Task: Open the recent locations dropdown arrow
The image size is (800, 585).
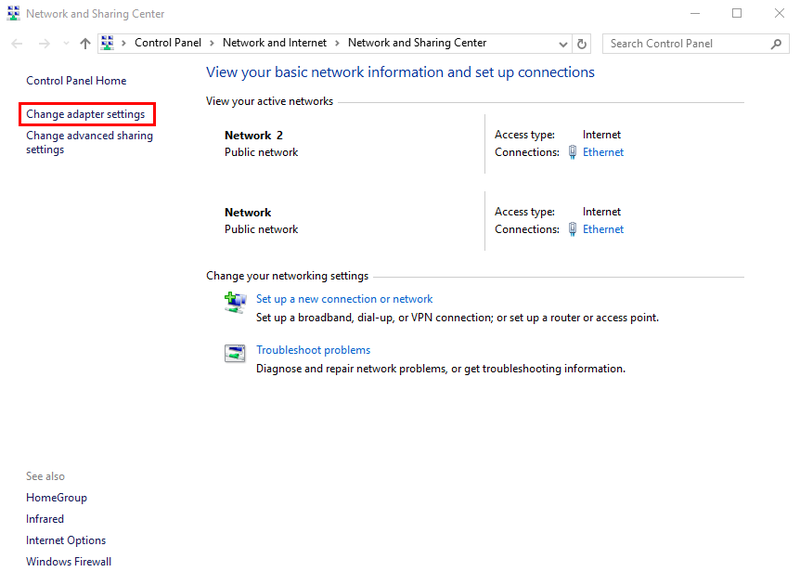Action: [66, 44]
